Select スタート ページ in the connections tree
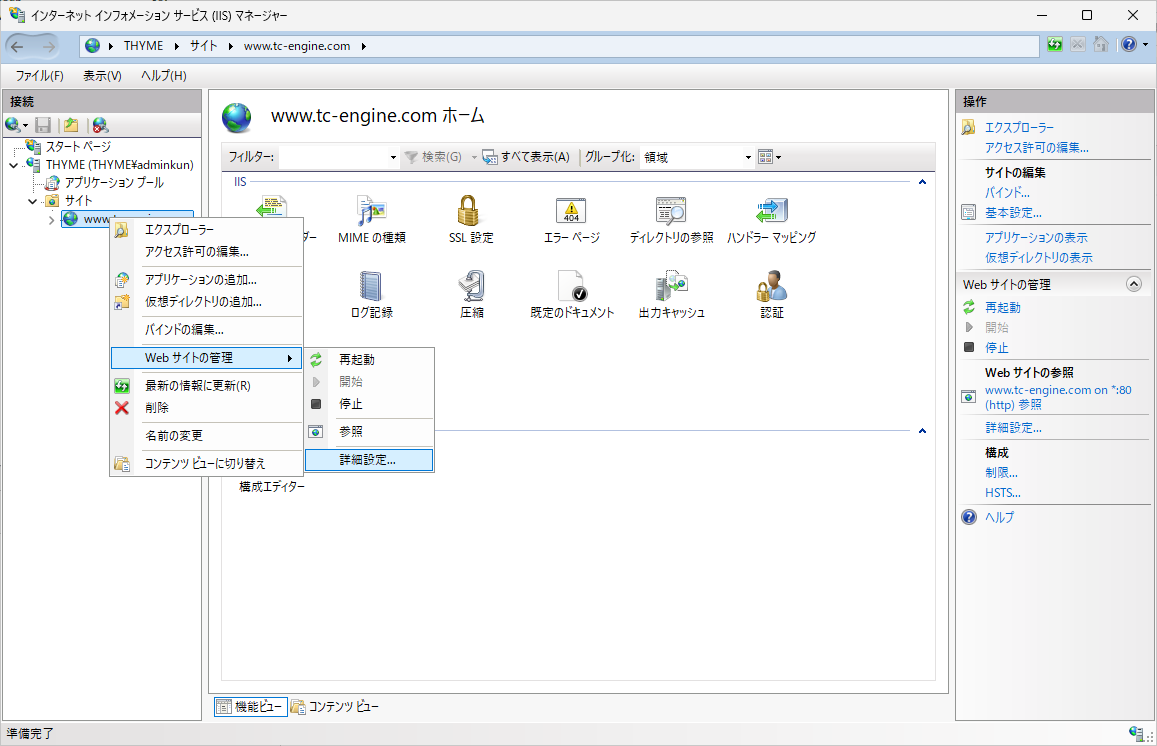This screenshot has width=1157, height=746. click(x=78, y=146)
